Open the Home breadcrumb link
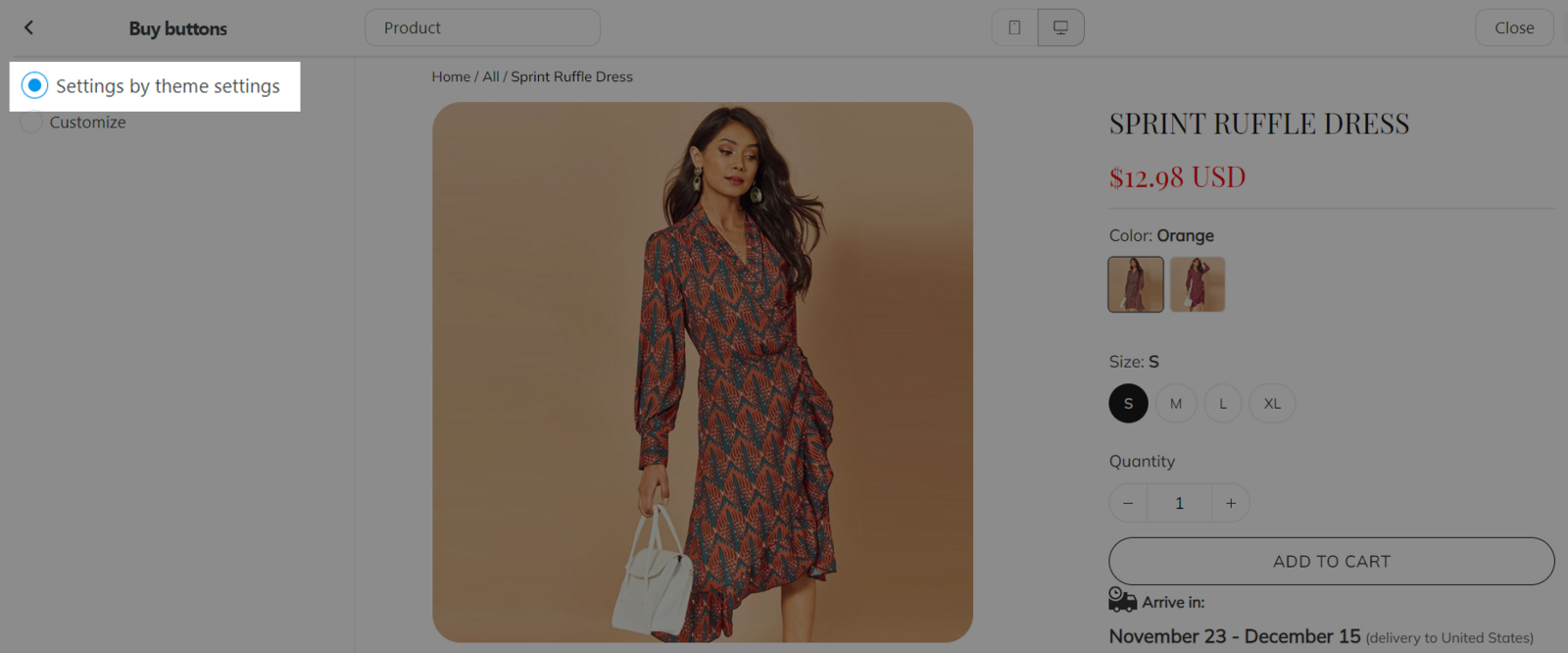Screen dimensions: 1568x653 pos(451,76)
